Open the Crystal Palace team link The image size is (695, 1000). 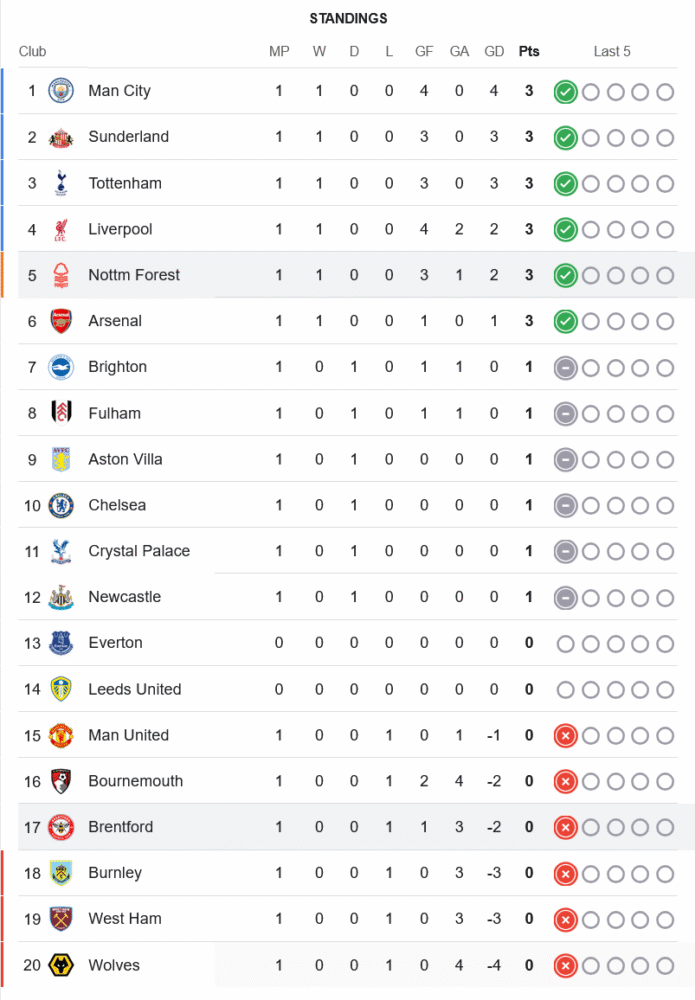click(139, 551)
